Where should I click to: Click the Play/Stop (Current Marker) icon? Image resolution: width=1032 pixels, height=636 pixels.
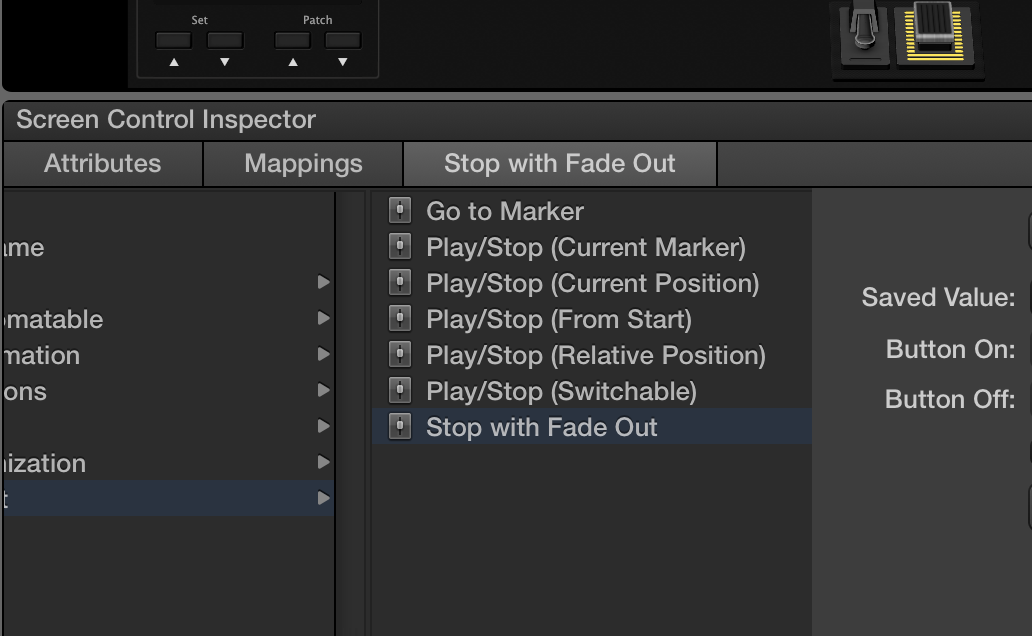(400, 247)
